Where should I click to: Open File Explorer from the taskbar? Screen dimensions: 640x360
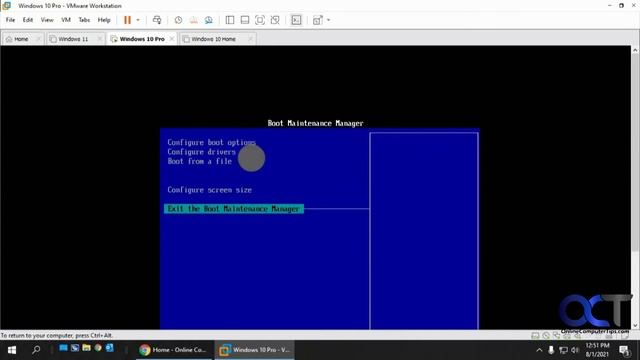(86, 348)
